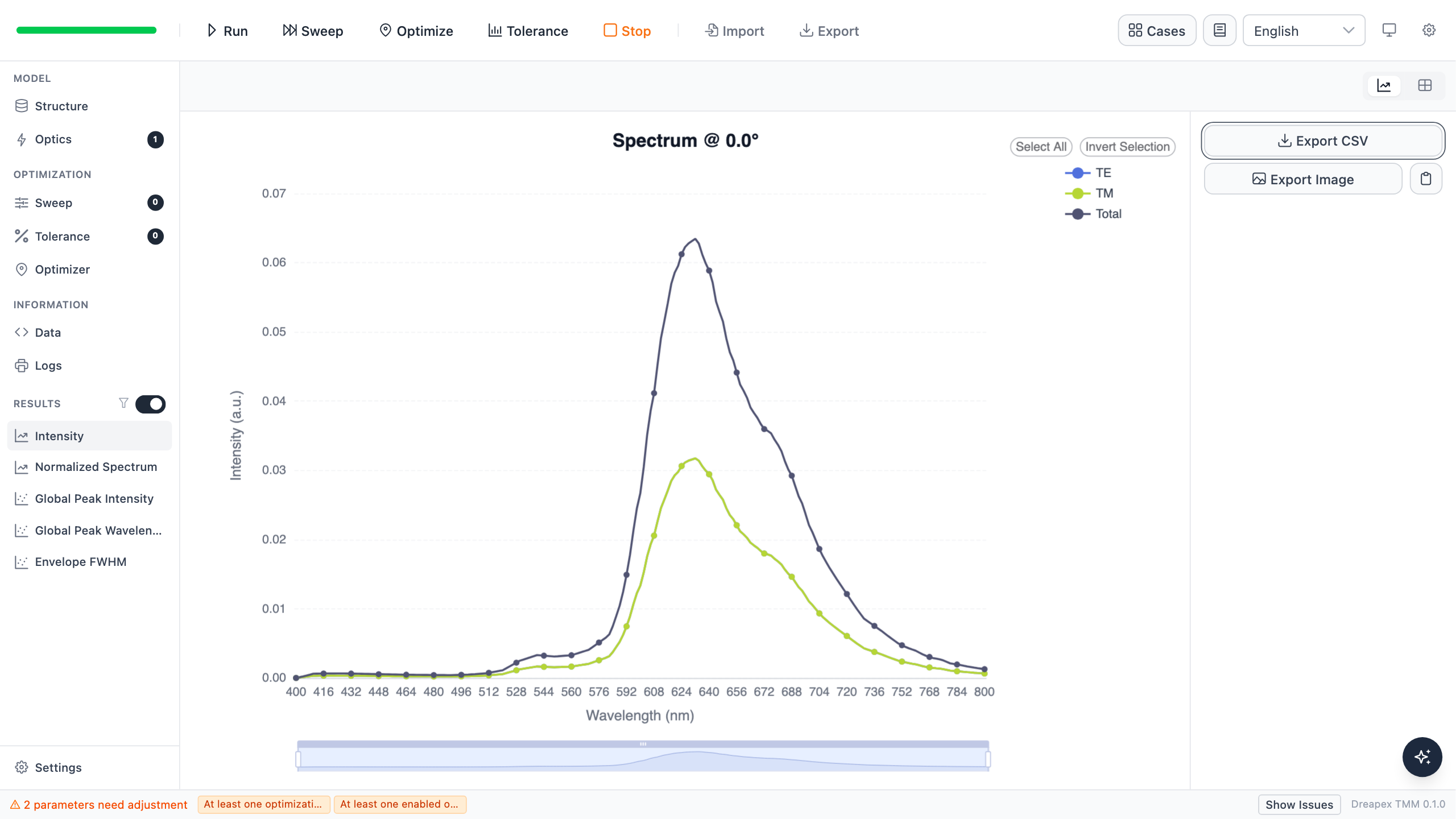Click Export Image button
The width and height of the screenshot is (1456, 819).
[1302, 179]
